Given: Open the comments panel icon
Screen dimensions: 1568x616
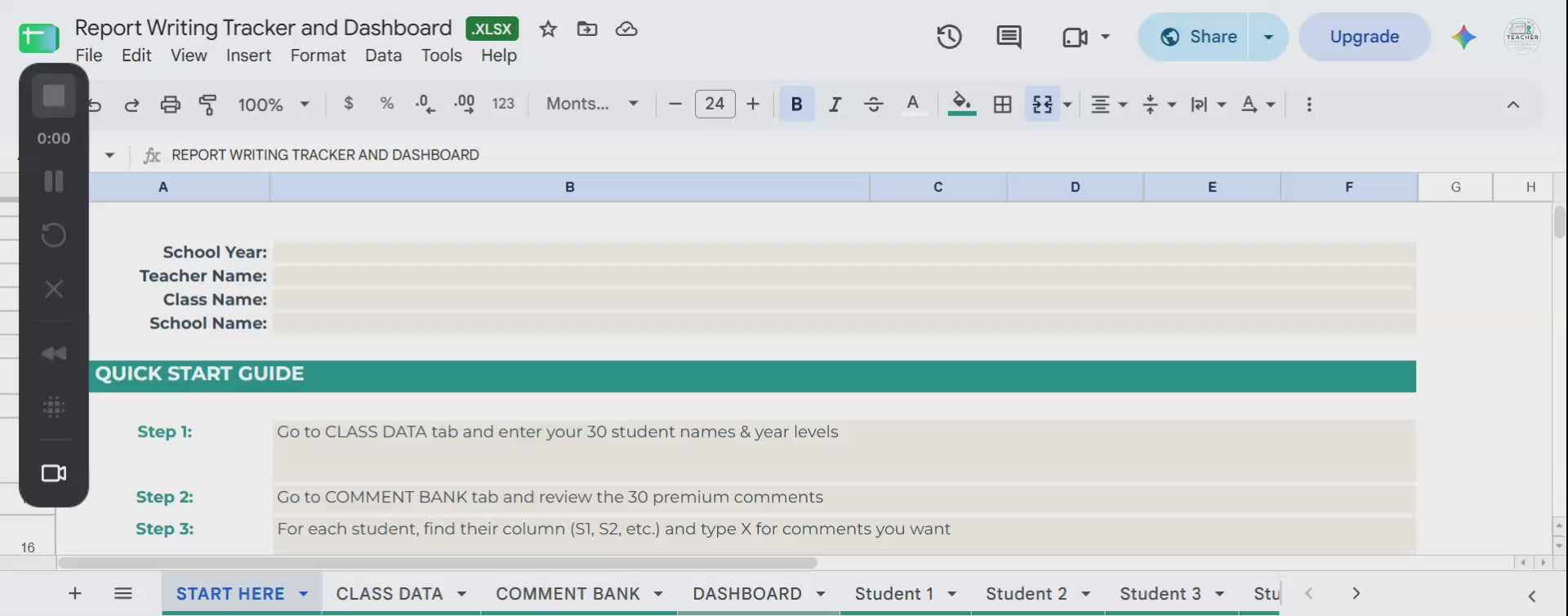Looking at the screenshot, I should [1009, 37].
